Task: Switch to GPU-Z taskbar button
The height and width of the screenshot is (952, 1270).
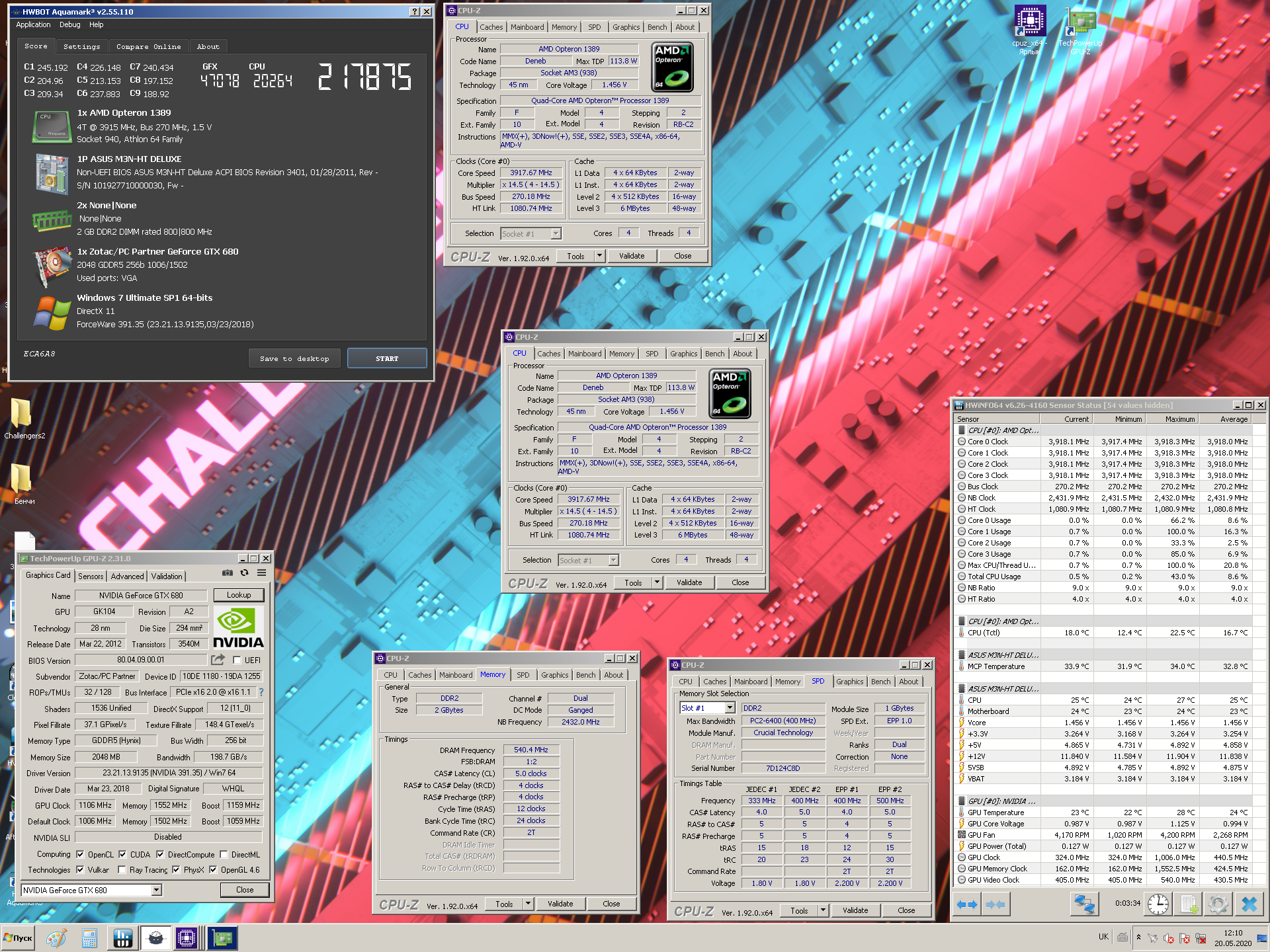Action: click(222, 938)
